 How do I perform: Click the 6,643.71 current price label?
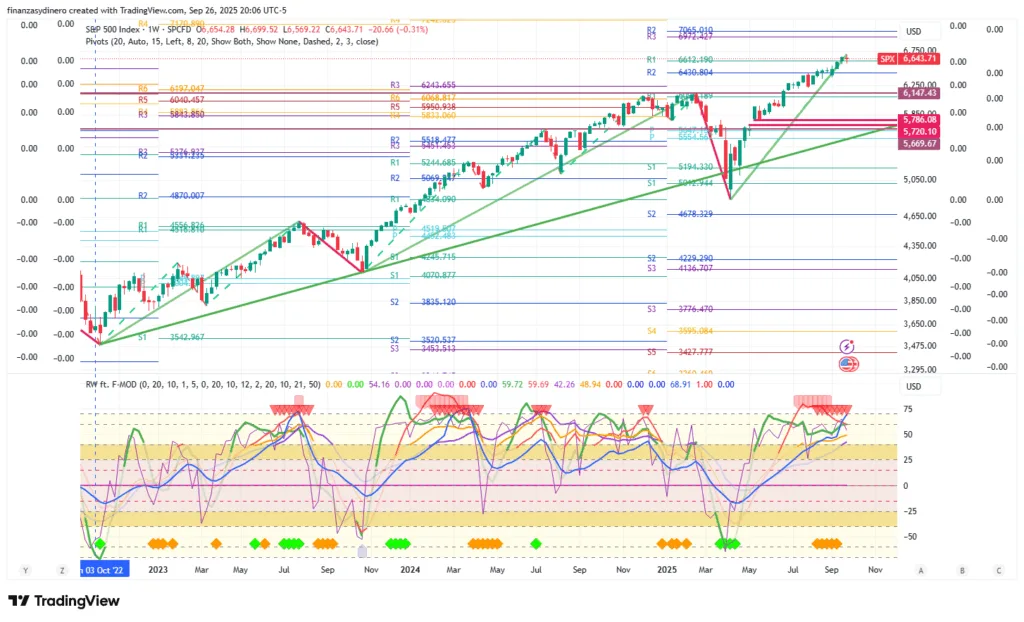click(918, 59)
